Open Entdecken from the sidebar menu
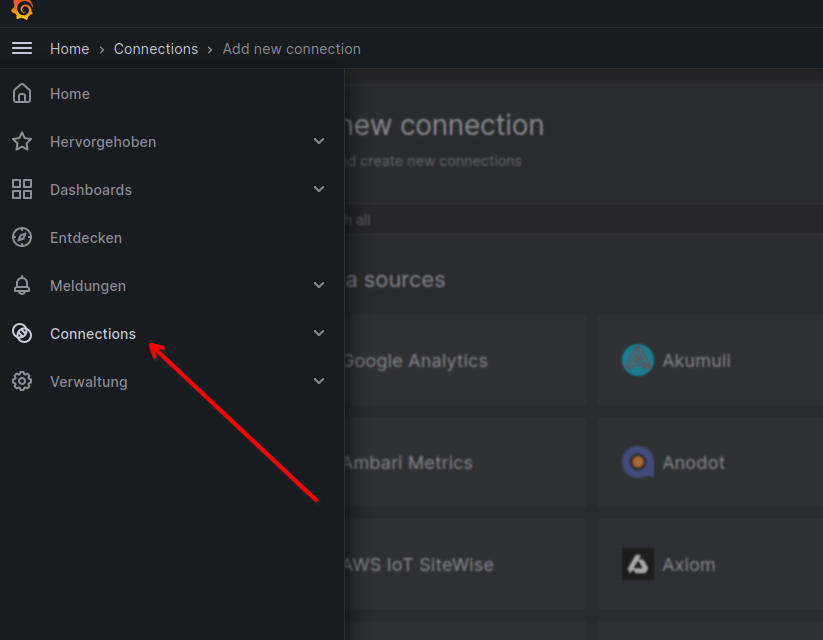Viewport: 823px width, 640px height. (86, 238)
